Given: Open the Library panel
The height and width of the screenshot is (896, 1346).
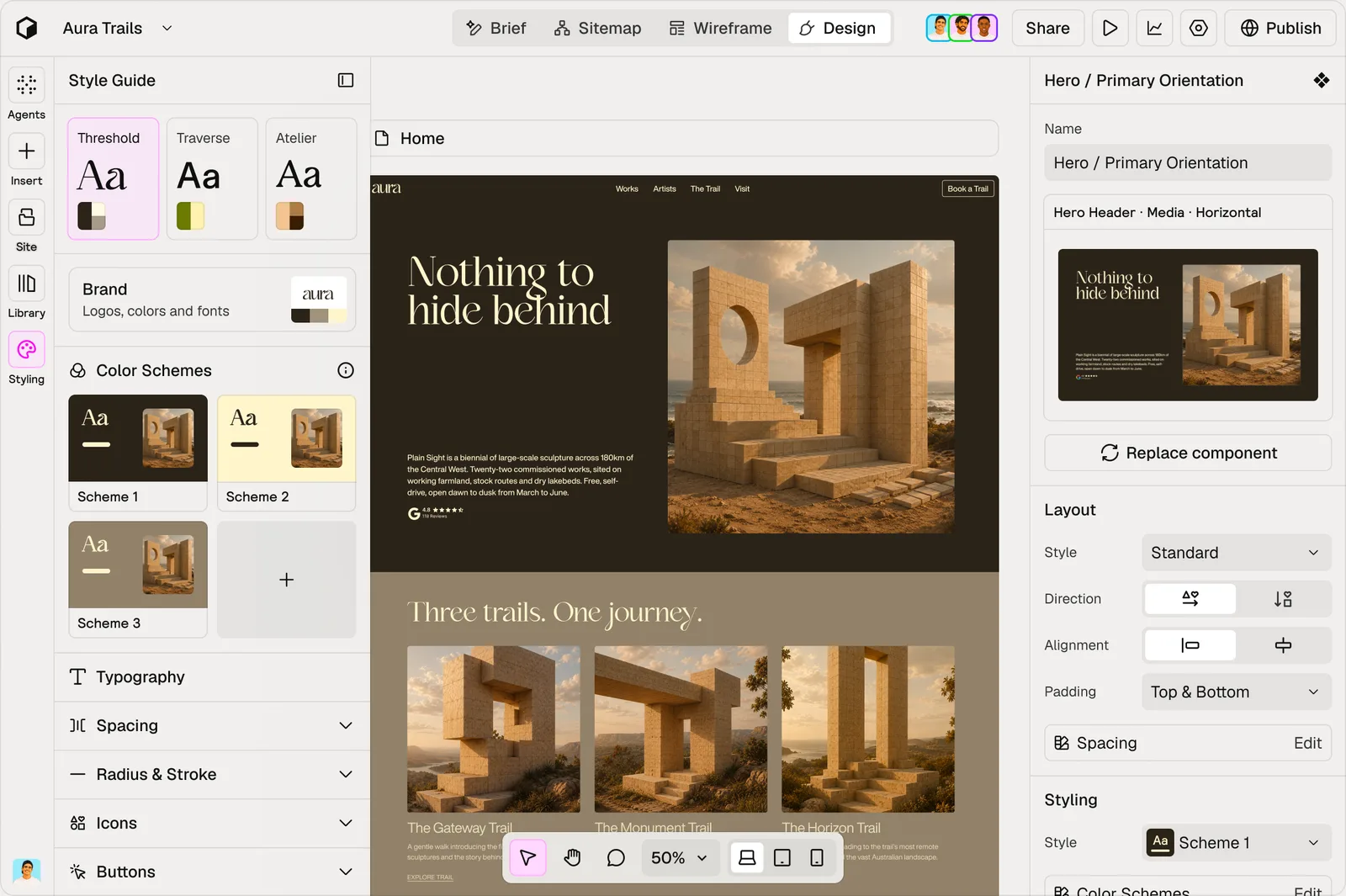Looking at the screenshot, I should coord(27,293).
